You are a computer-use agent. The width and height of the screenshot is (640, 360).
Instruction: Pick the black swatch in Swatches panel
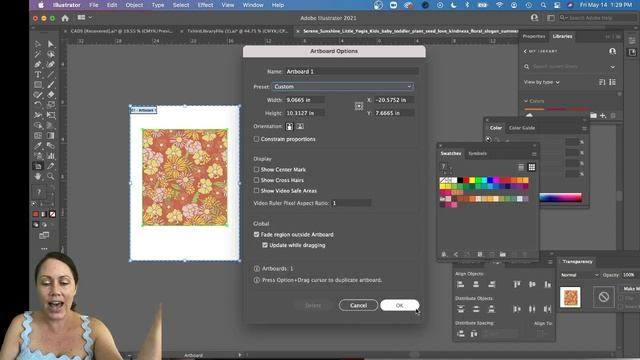click(460, 180)
